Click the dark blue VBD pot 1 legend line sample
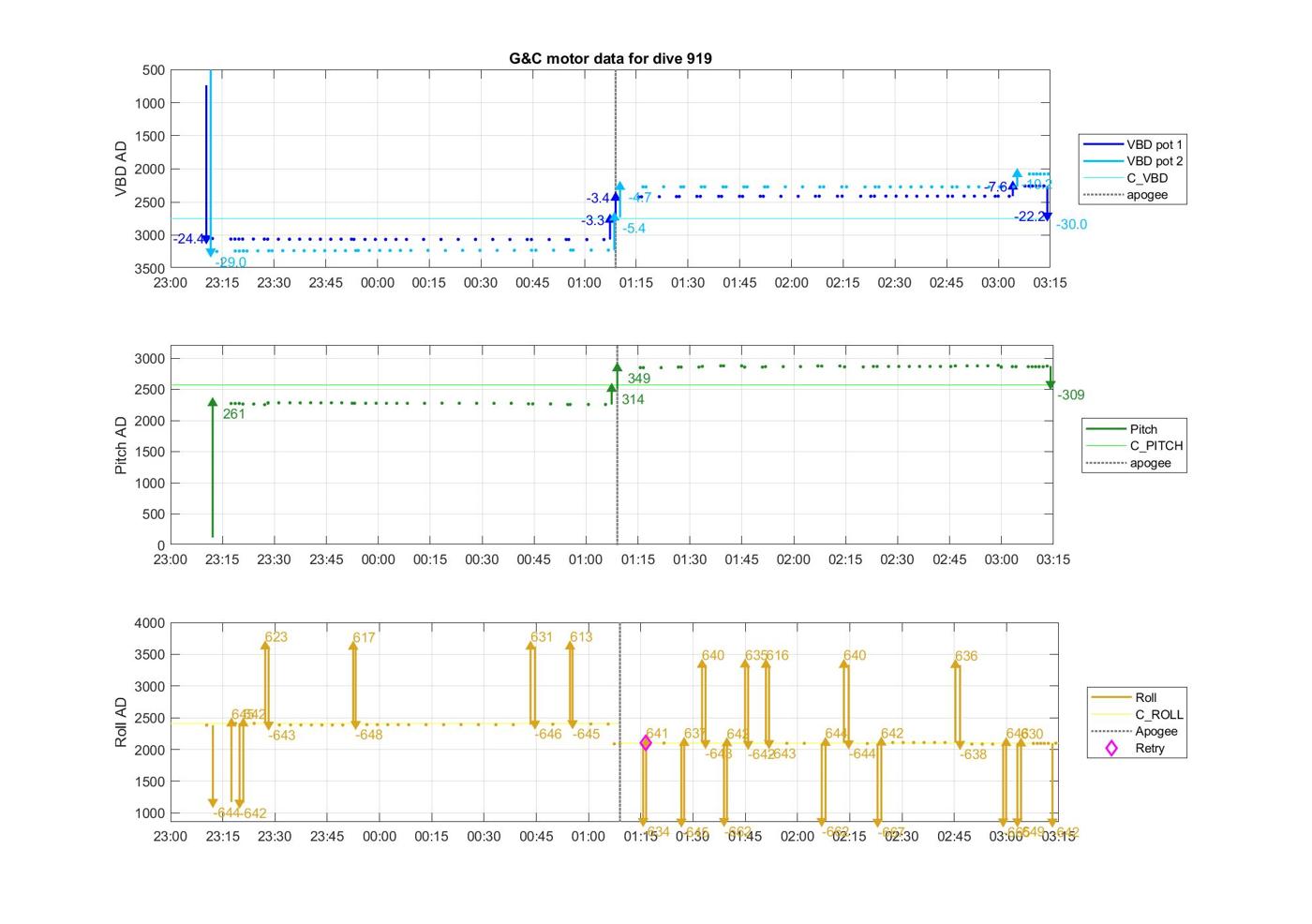This screenshot has height=924, width=1312. click(1103, 144)
